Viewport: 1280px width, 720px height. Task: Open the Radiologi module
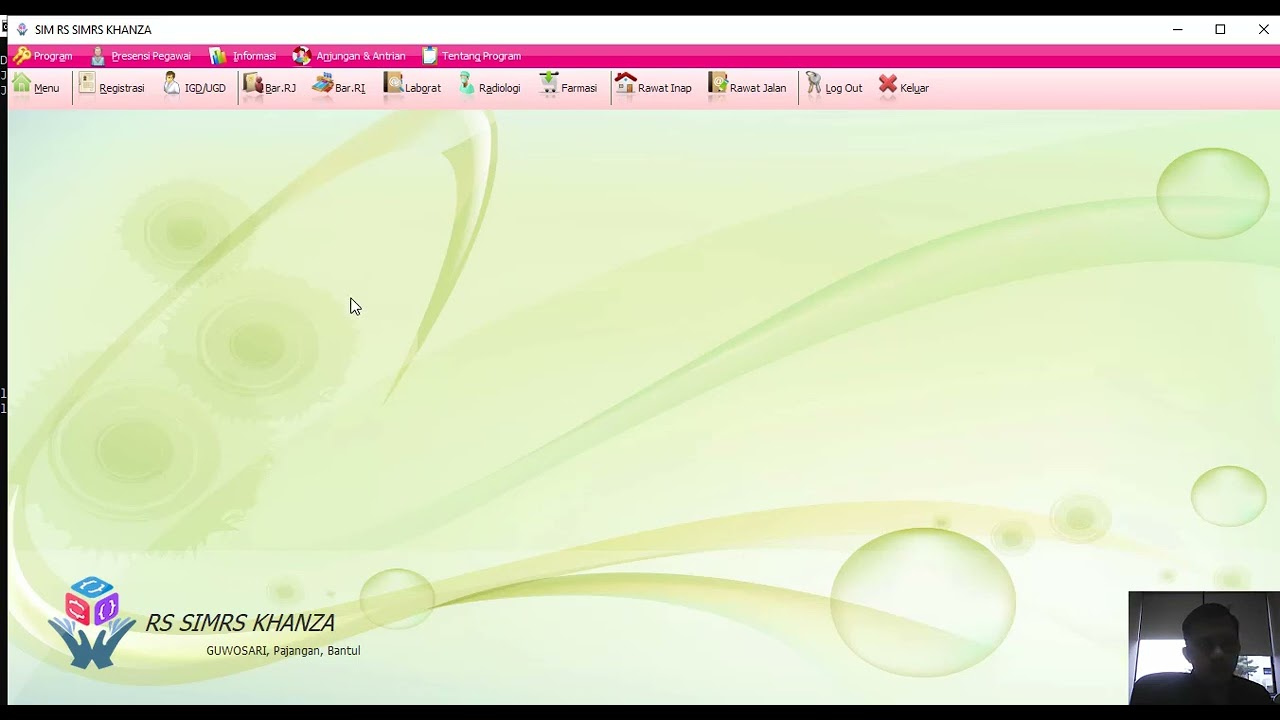tap(467, 86)
